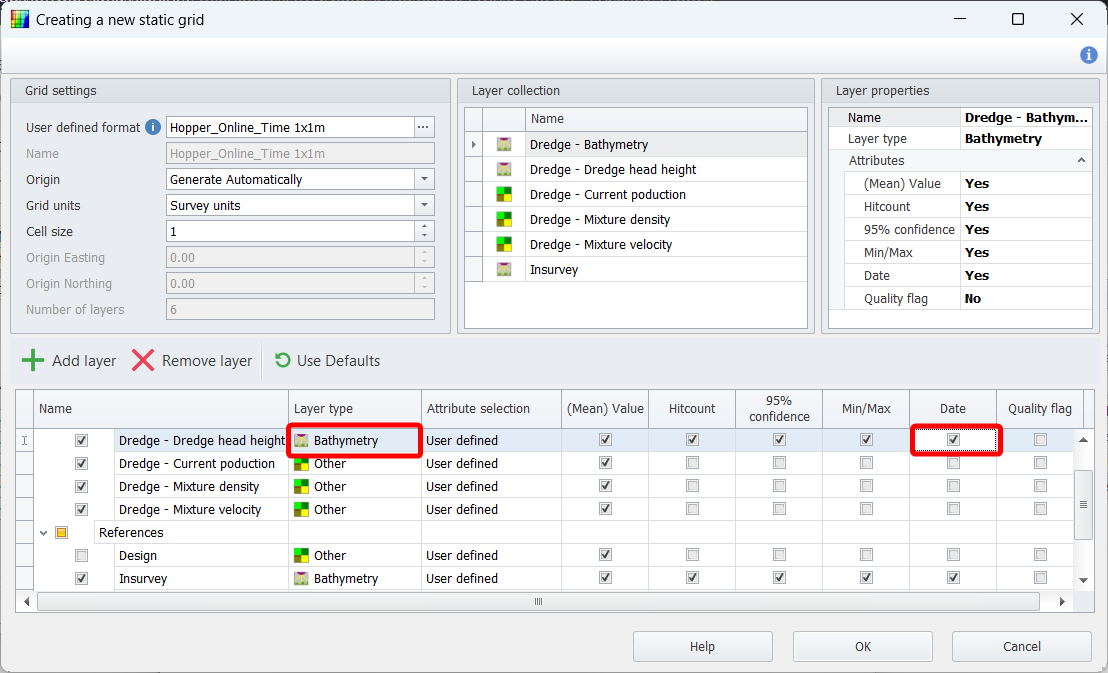The width and height of the screenshot is (1108, 673).
Task: Click the red X Remove layer icon
Action: pos(143,361)
